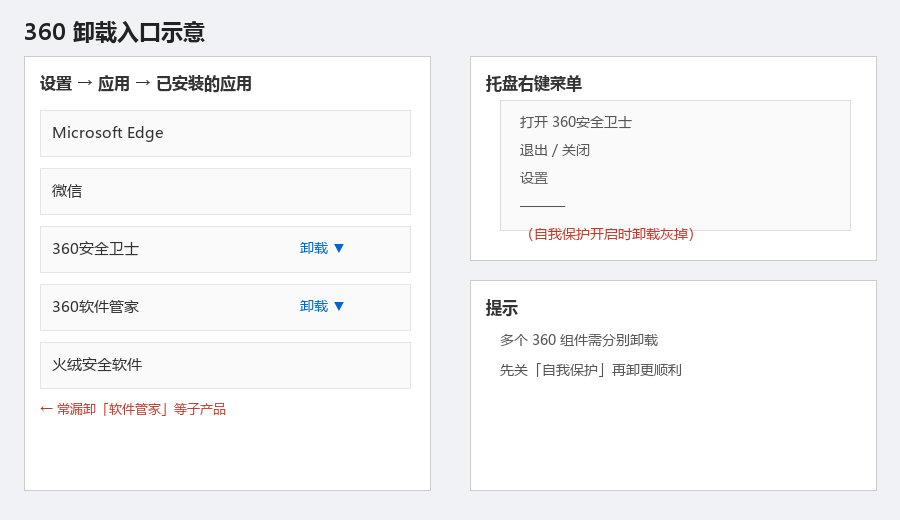The image size is (900, 520).
Task: Select the Microsoft Edge app row
Action: pyautogui.click(x=225, y=133)
